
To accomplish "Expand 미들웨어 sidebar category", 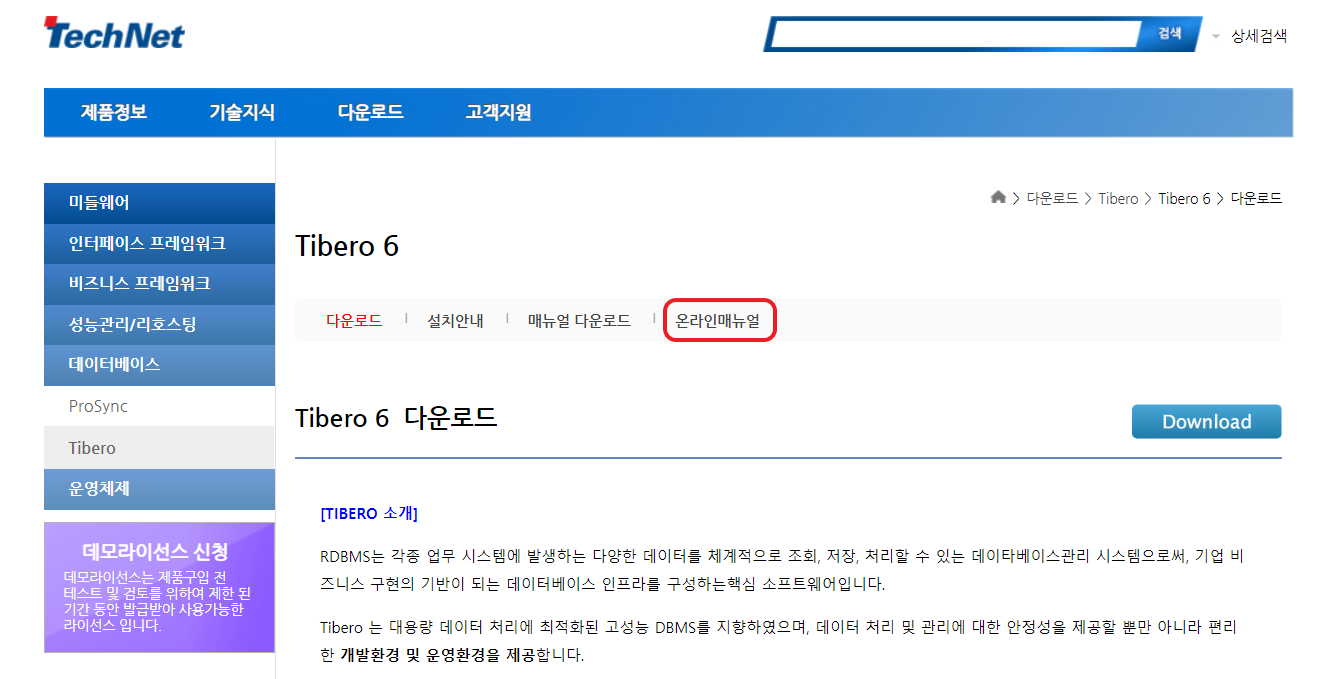I will [x=159, y=203].
